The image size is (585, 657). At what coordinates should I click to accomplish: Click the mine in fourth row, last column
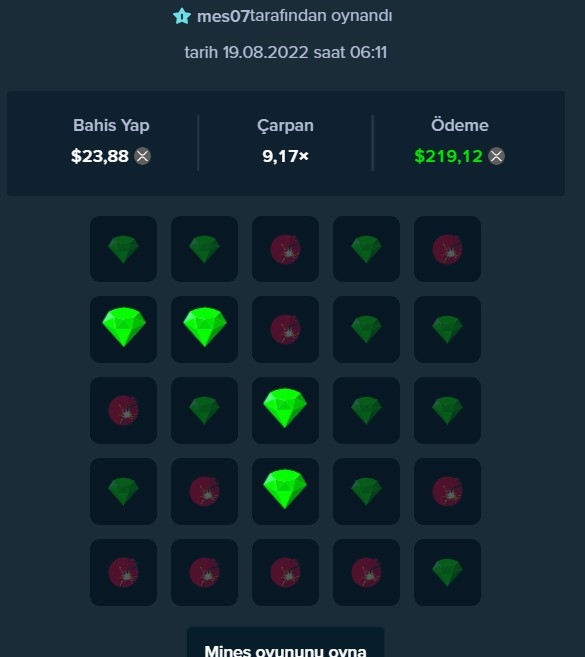448,491
